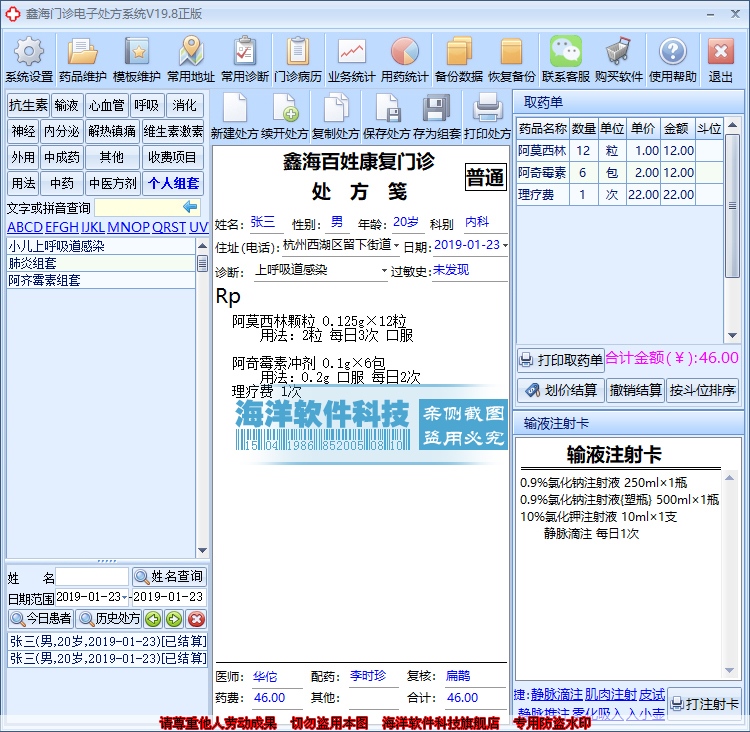Select 抗生素 category
The width and height of the screenshot is (750, 732).
pos(28,105)
